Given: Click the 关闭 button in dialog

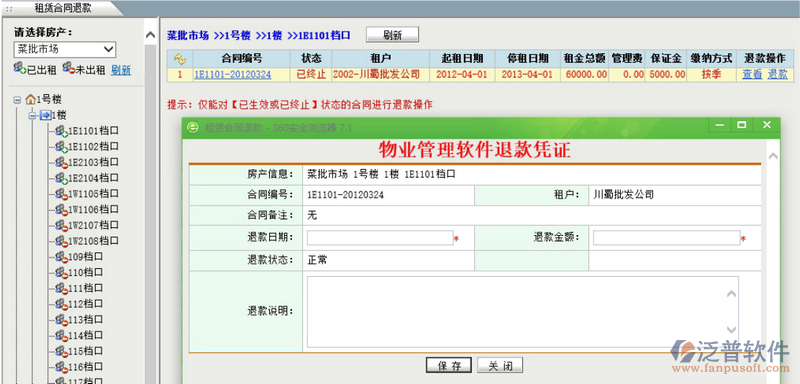Looking at the screenshot, I should [499, 366].
